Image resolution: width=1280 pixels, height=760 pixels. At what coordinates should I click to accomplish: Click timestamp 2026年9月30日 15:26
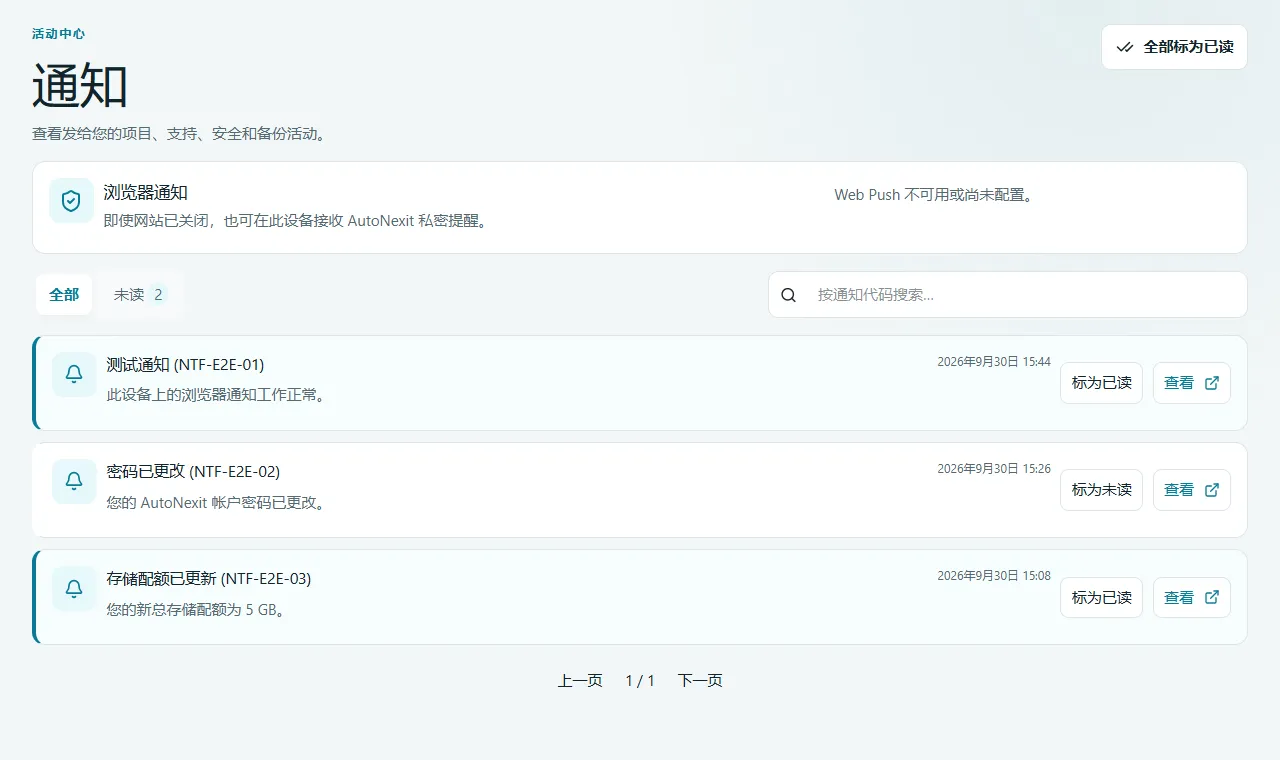coord(994,469)
